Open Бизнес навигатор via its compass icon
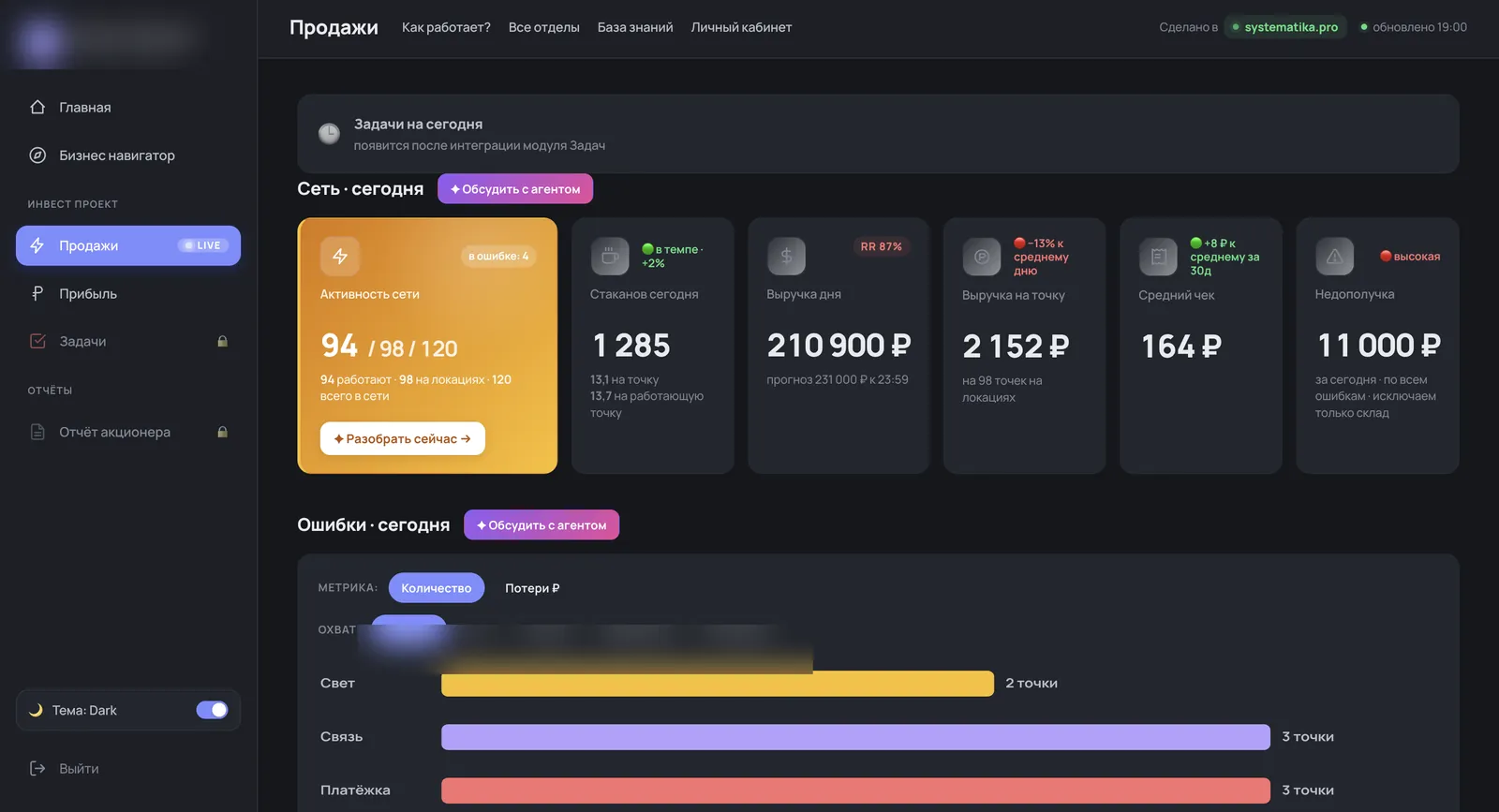This screenshot has height=812, width=1499. click(37, 155)
